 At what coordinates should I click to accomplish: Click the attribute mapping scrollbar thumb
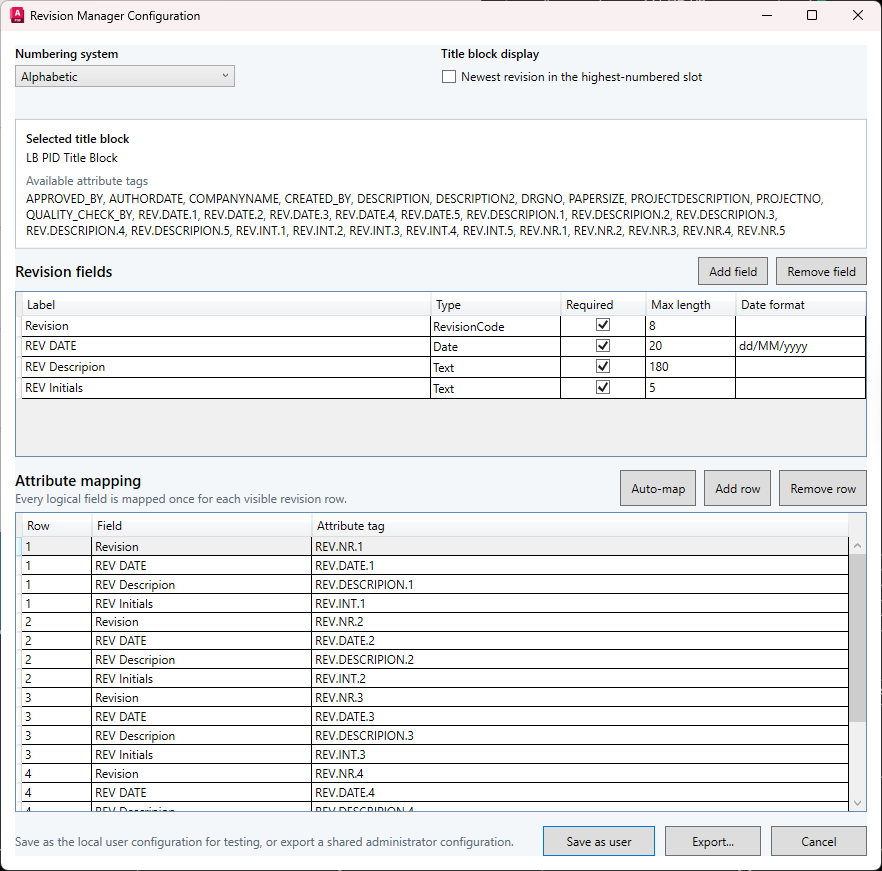click(x=857, y=637)
